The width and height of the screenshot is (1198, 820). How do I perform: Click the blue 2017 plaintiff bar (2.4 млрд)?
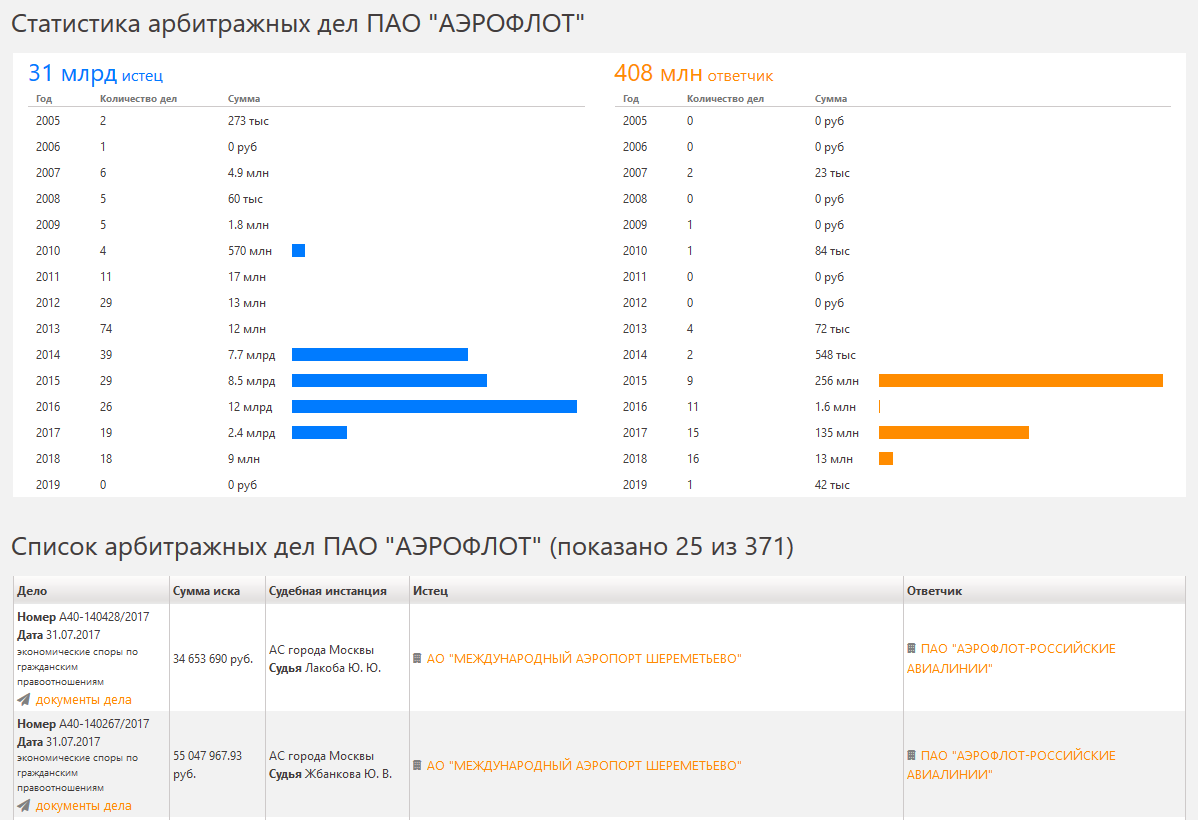point(319,433)
